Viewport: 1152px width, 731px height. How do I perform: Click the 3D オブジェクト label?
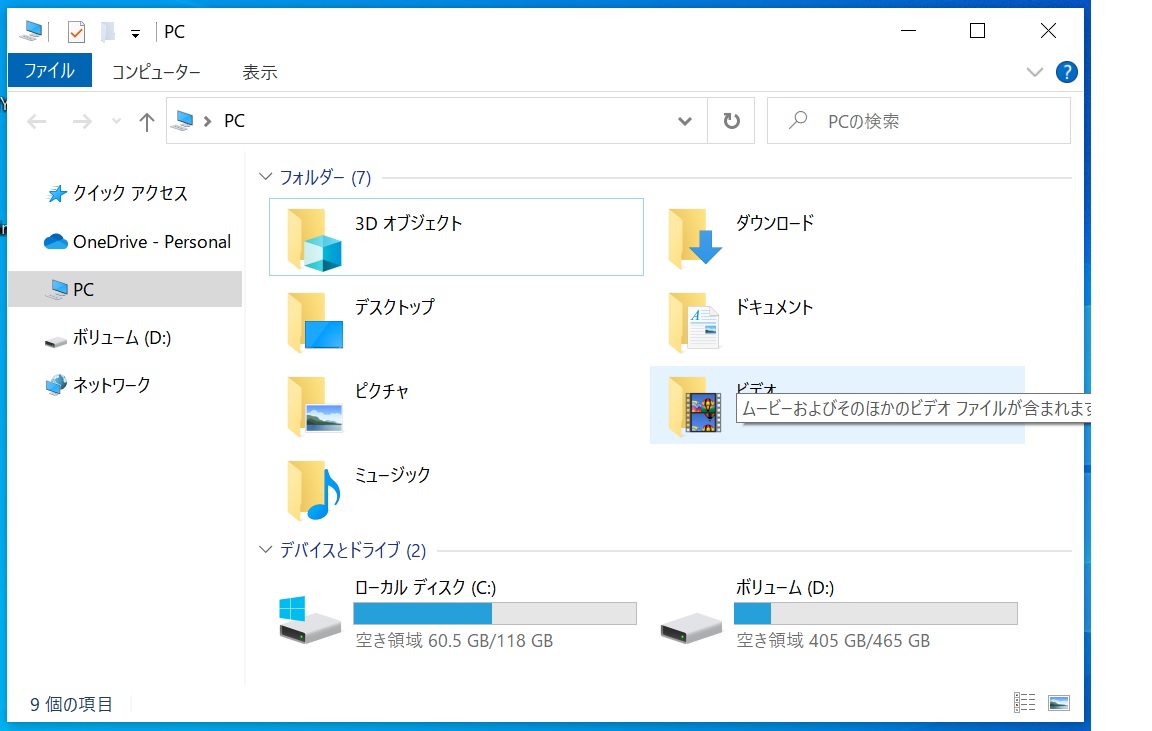408,223
